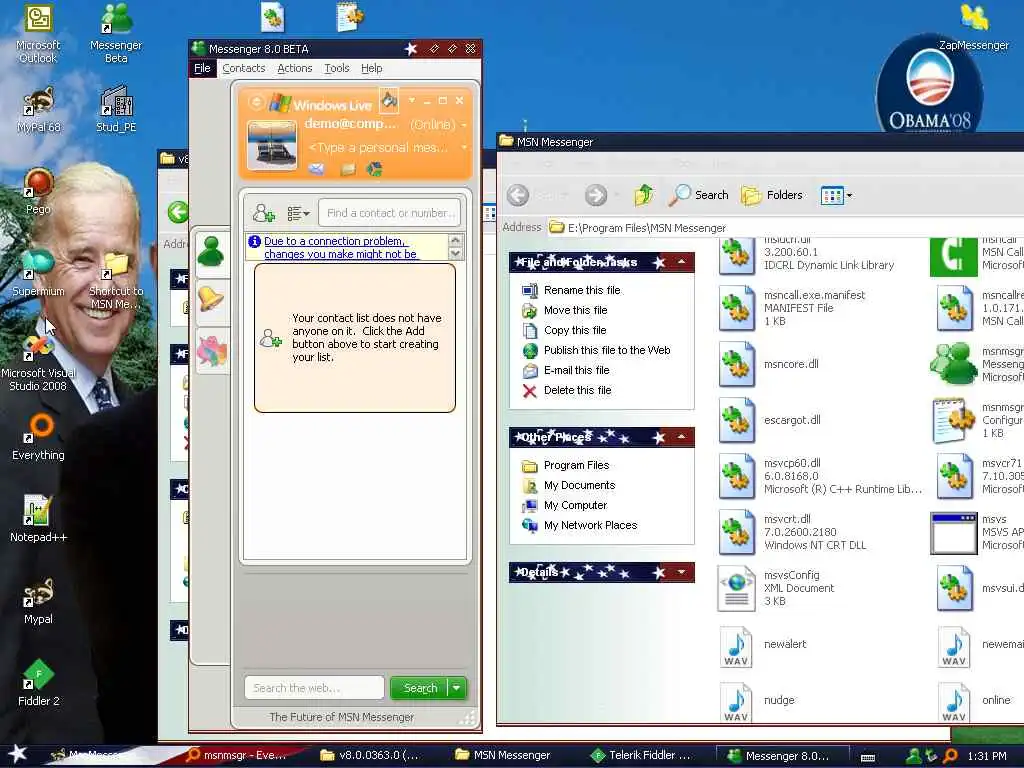Open the Tools menu in Messenger
The height and width of the screenshot is (768, 1024).
point(336,68)
